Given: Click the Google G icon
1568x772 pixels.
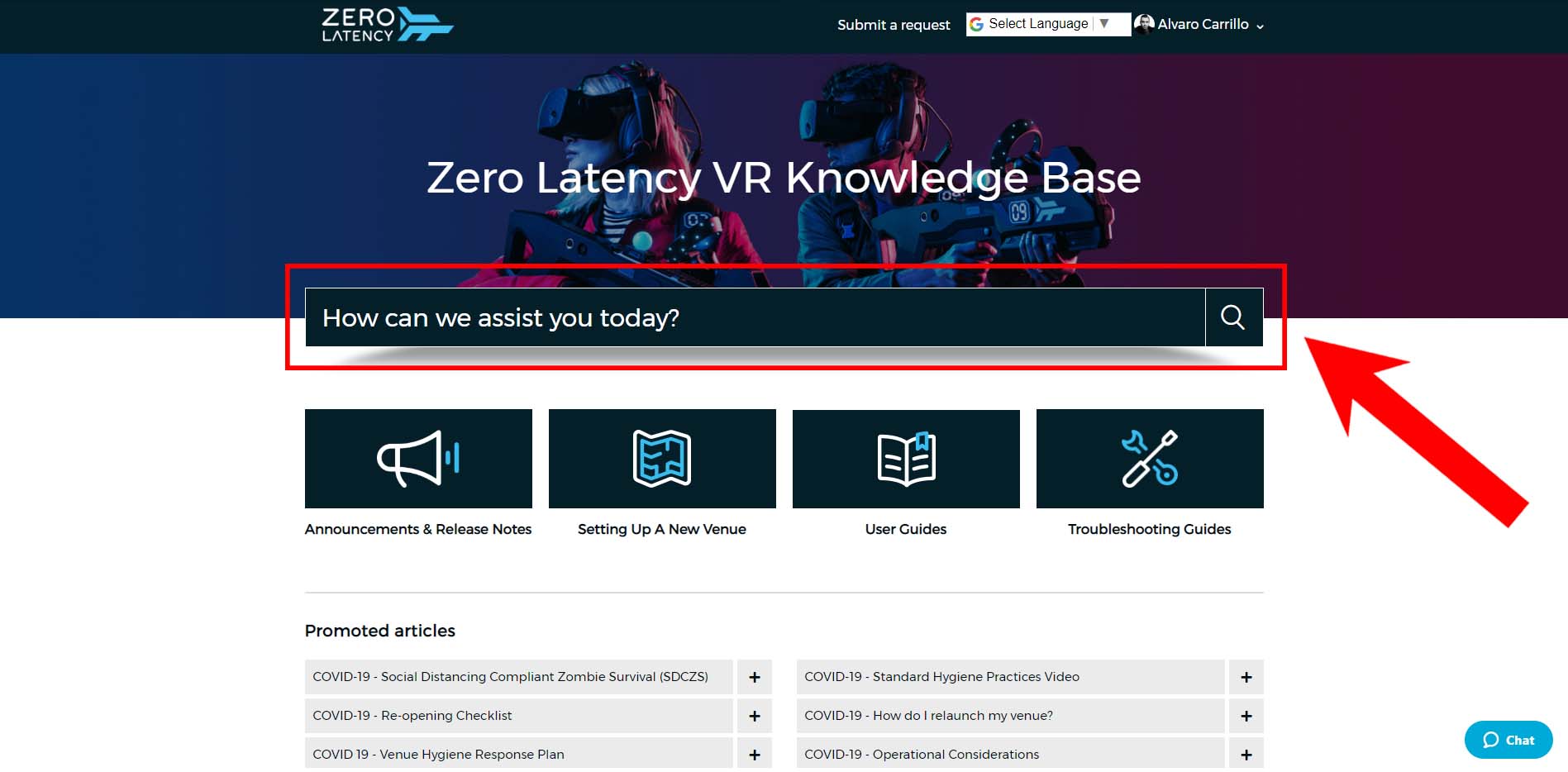Looking at the screenshot, I should tap(976, 24).
